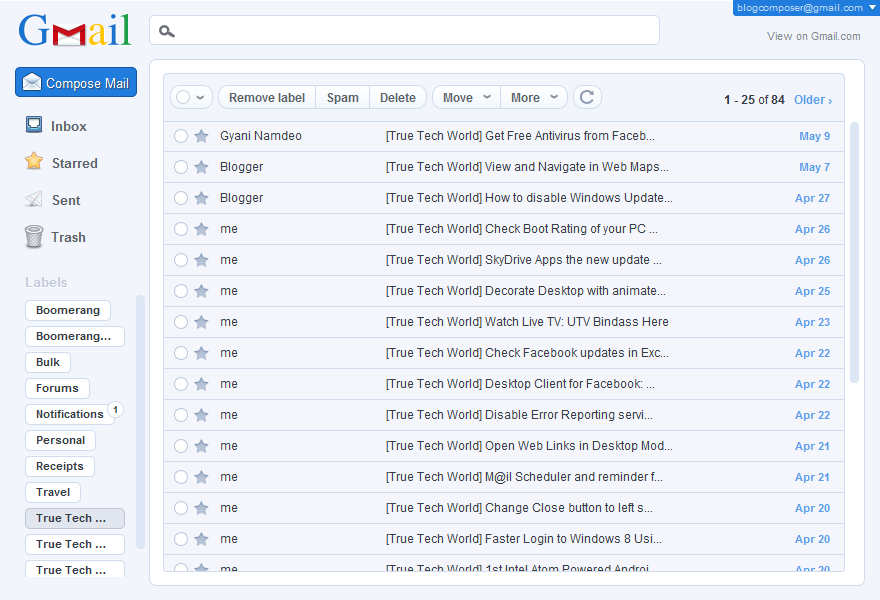The width and height of the screenshot is (880, 600).
Task: Go to Older emails page
Action: [813, 100]
